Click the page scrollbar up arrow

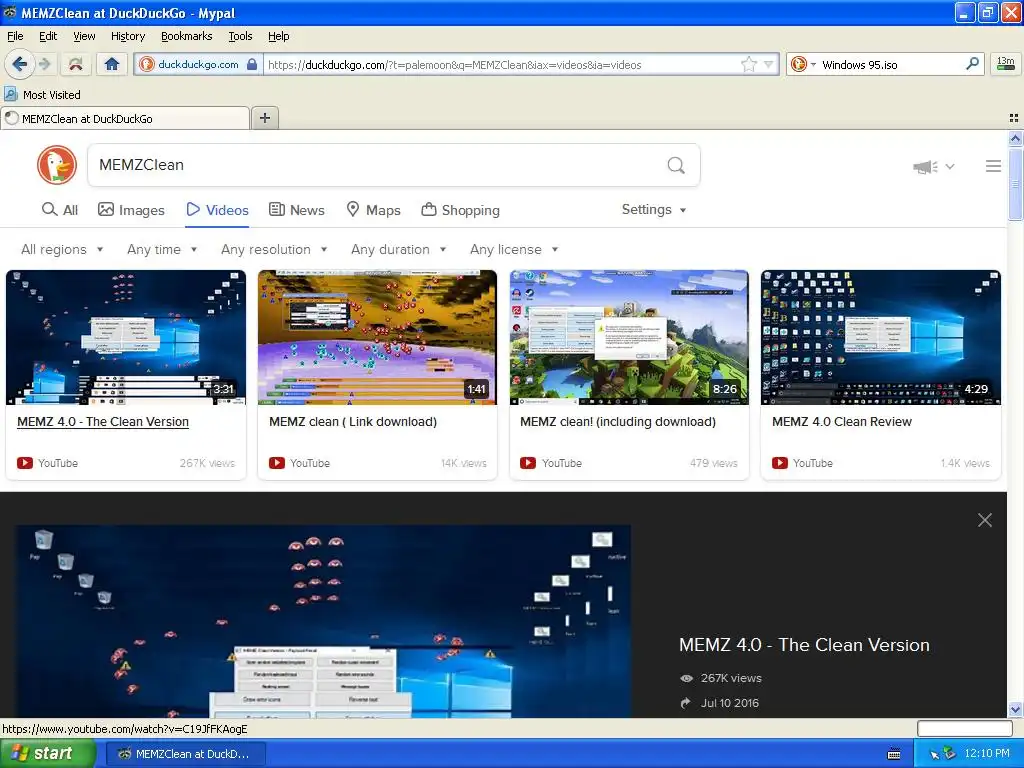tap(1015, 138)
